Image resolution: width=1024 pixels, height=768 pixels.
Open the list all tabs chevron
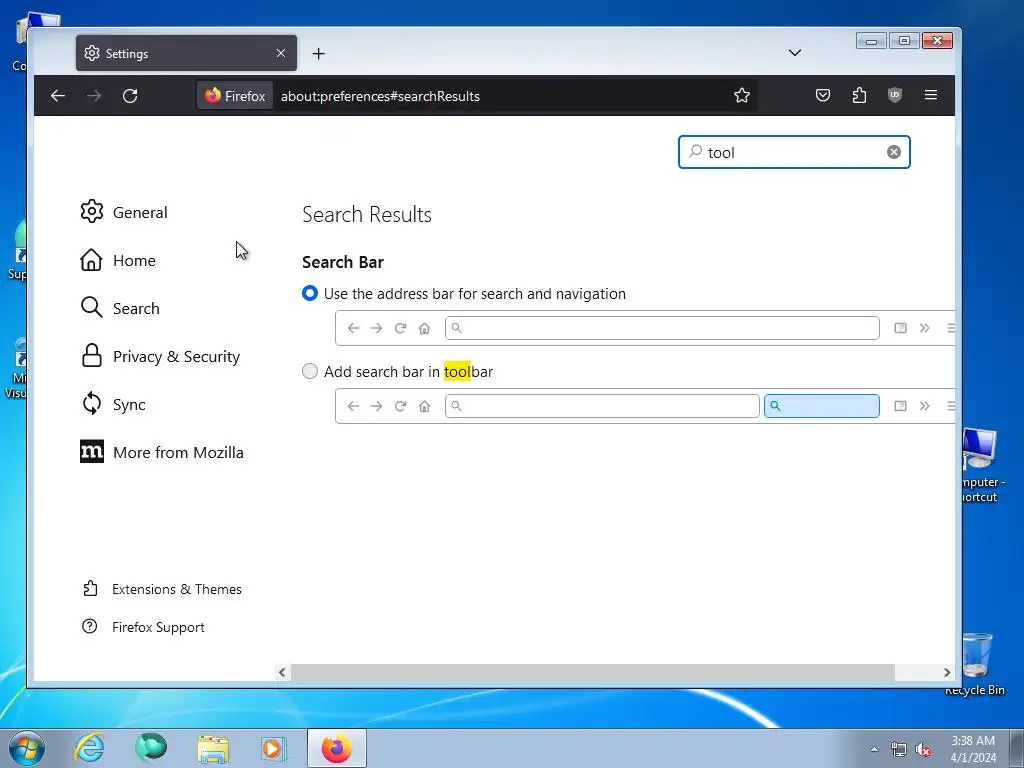[x=795, y=53]
